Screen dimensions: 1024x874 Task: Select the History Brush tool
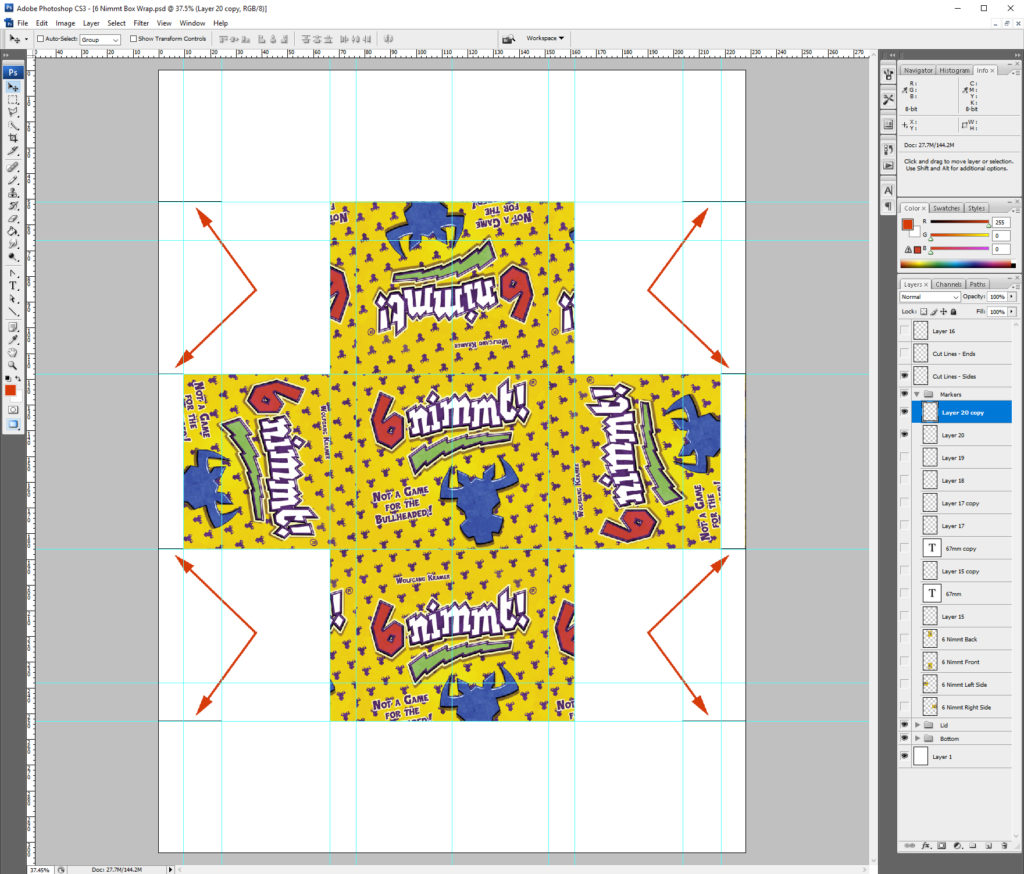(x=13, y=206)
